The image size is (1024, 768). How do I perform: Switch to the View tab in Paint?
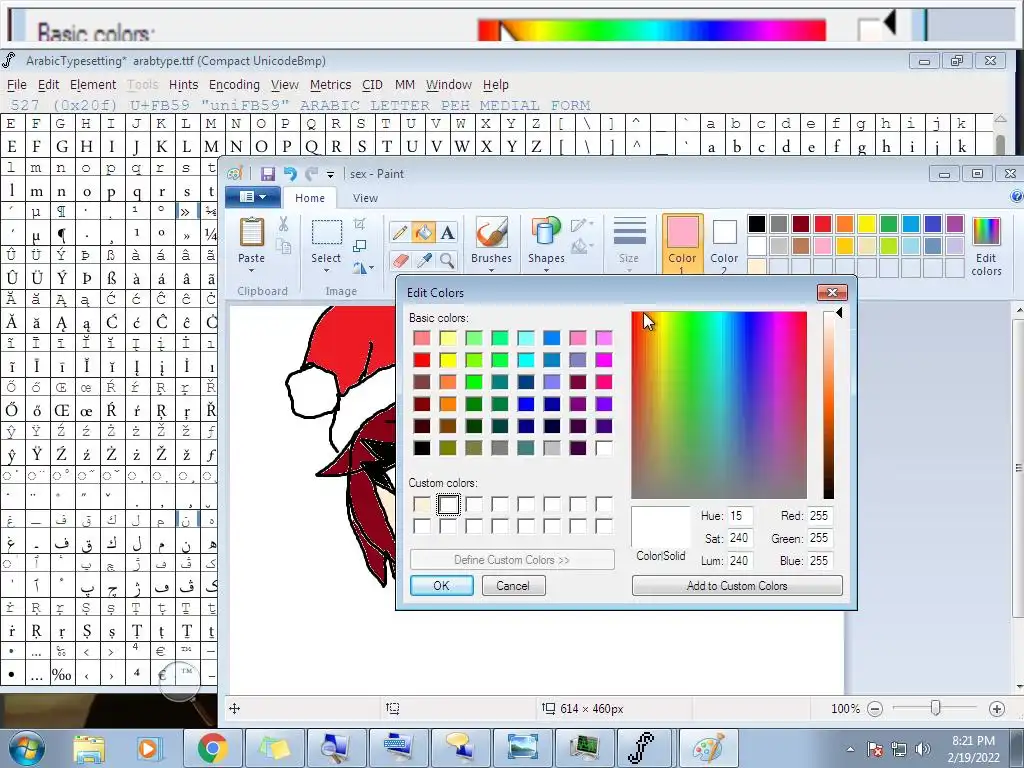(x=365, y=198)
